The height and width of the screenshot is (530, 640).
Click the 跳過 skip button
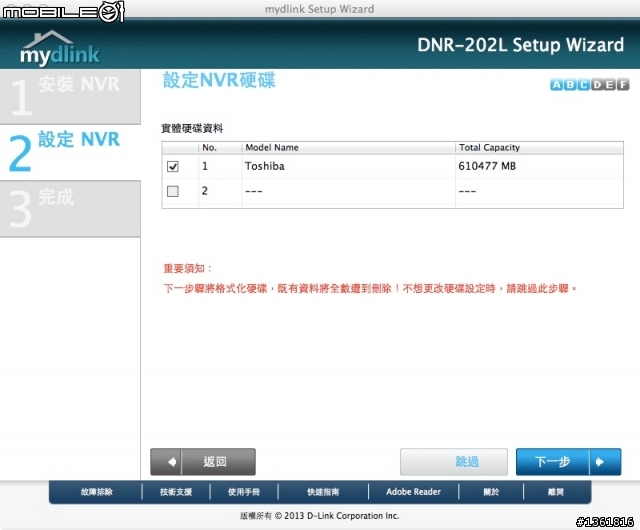click(x=454, y=462)
